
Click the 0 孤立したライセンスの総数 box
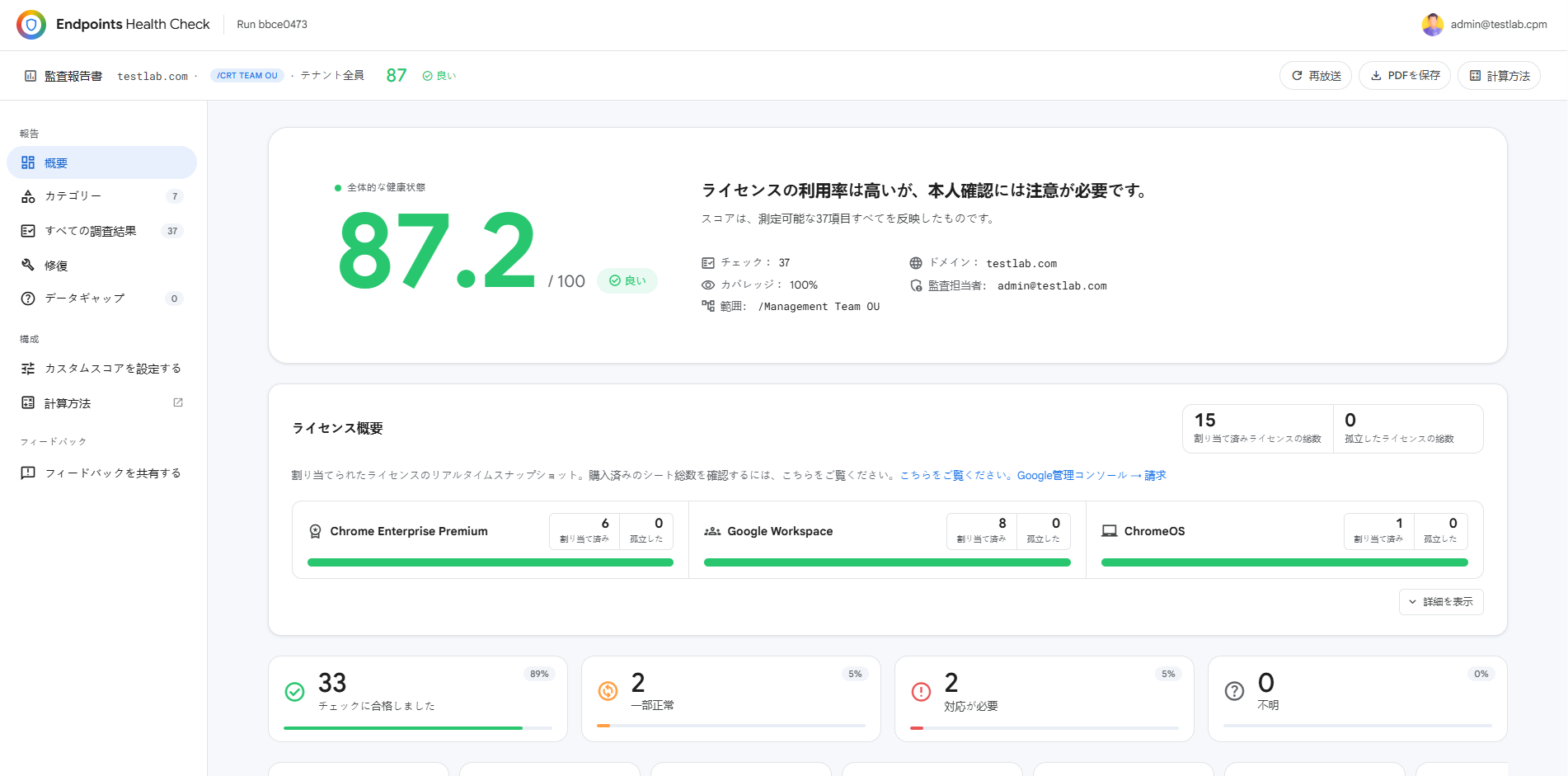pos(1408,429)
